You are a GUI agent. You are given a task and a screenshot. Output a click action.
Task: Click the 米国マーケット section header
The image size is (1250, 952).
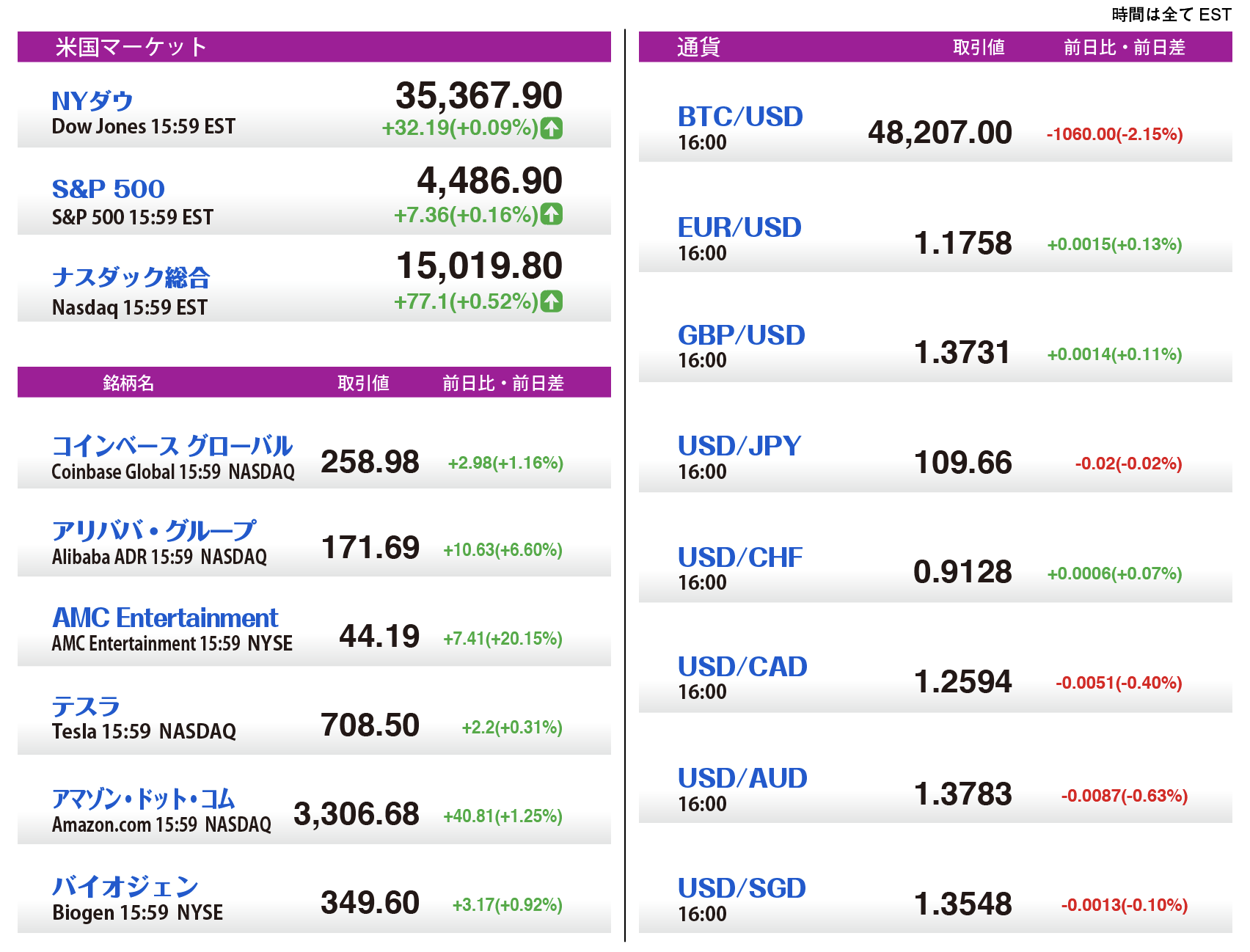(x=132, y=47)
